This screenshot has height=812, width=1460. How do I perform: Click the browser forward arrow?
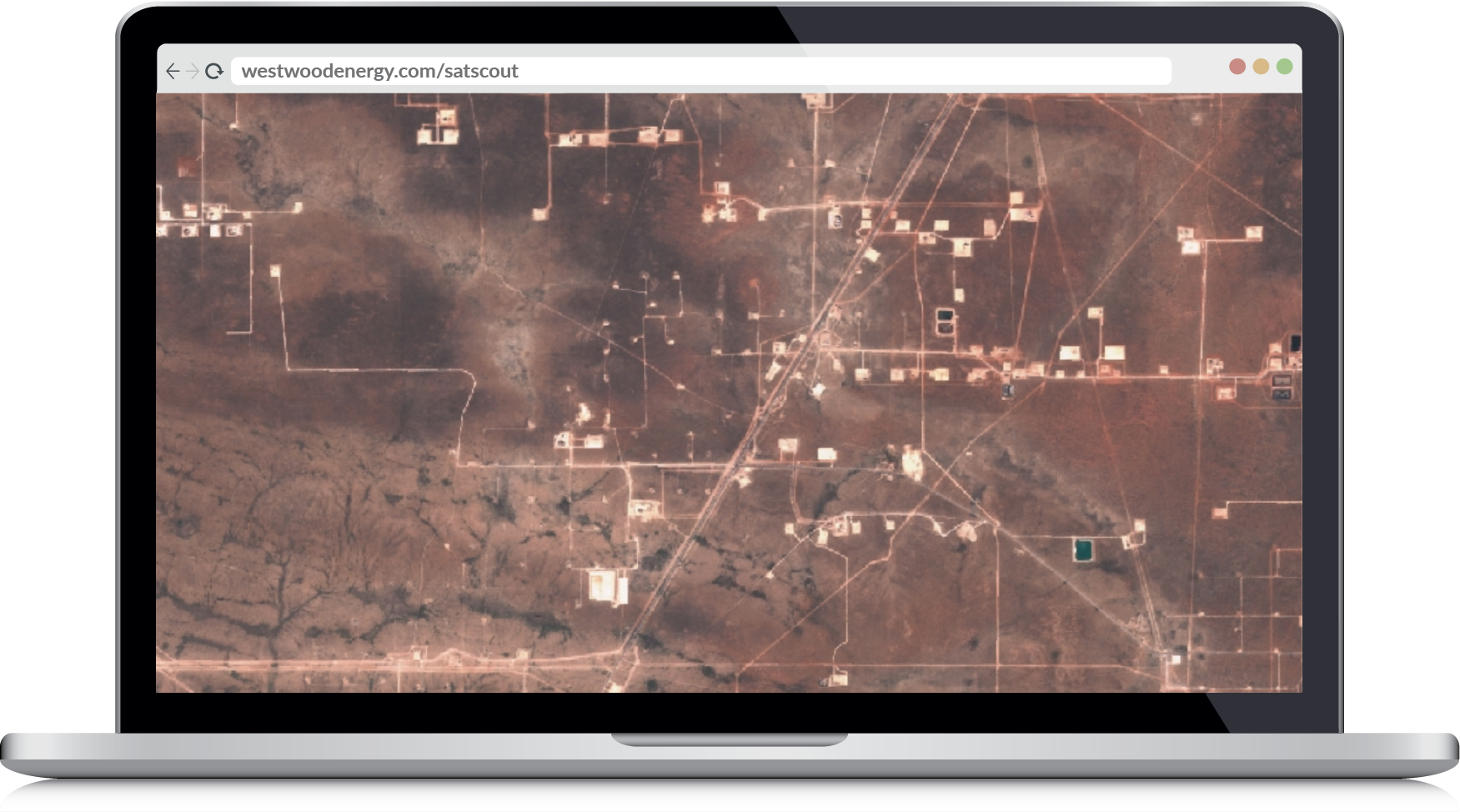193,71
